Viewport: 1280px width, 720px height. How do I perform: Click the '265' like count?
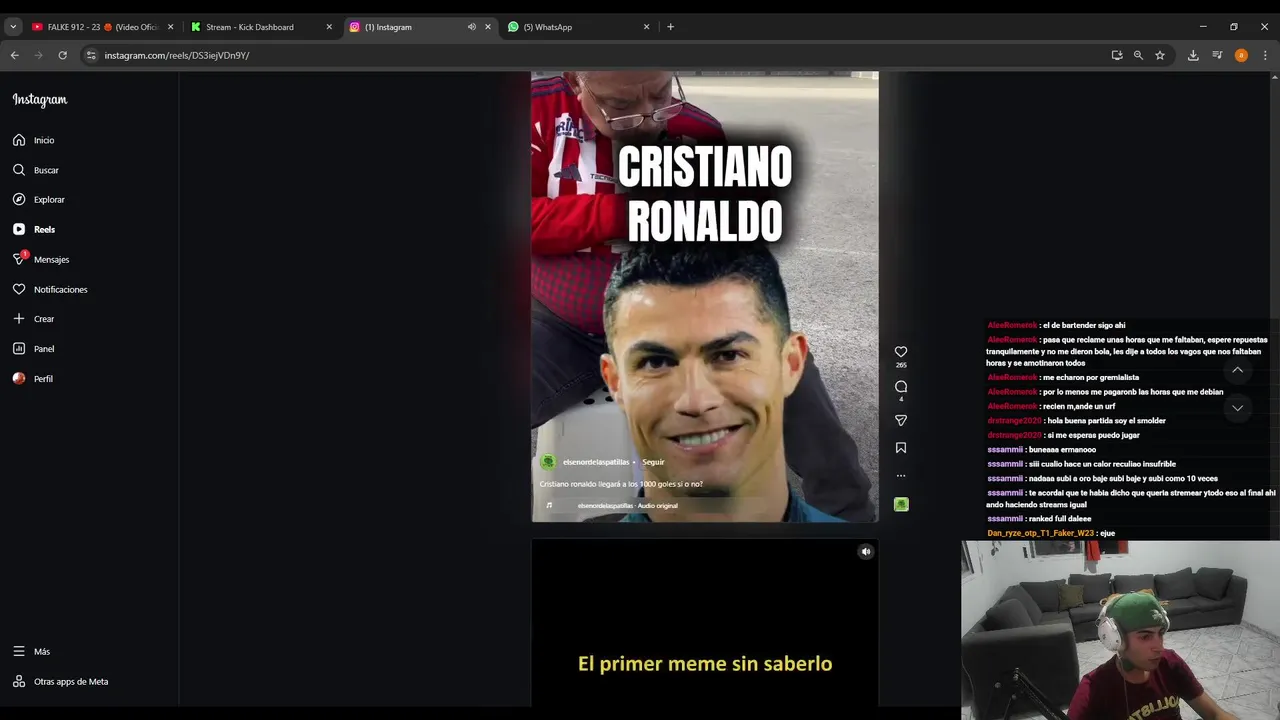click(x=901, y=366)
